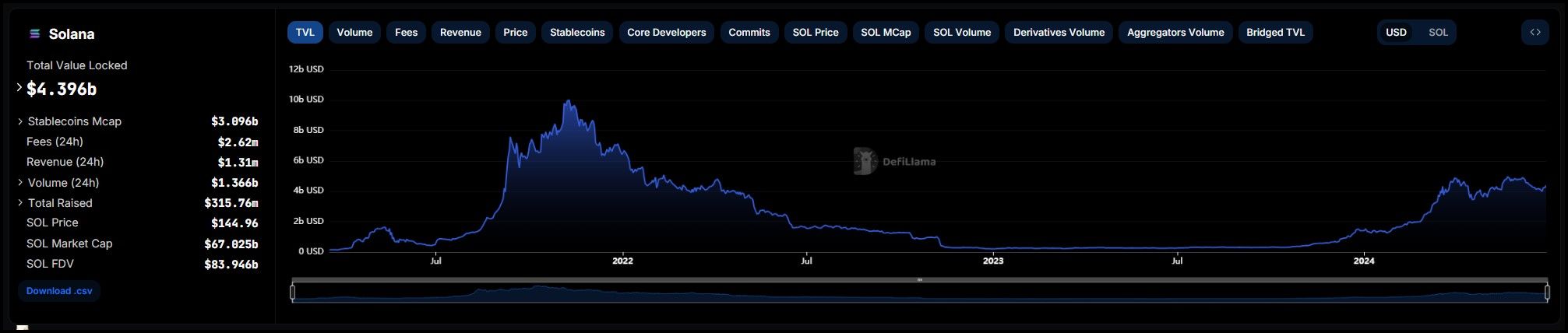Screen dimensions: 1568x333
Task: Expand the Total Value Locked breakdown
Action: [19, 88]
